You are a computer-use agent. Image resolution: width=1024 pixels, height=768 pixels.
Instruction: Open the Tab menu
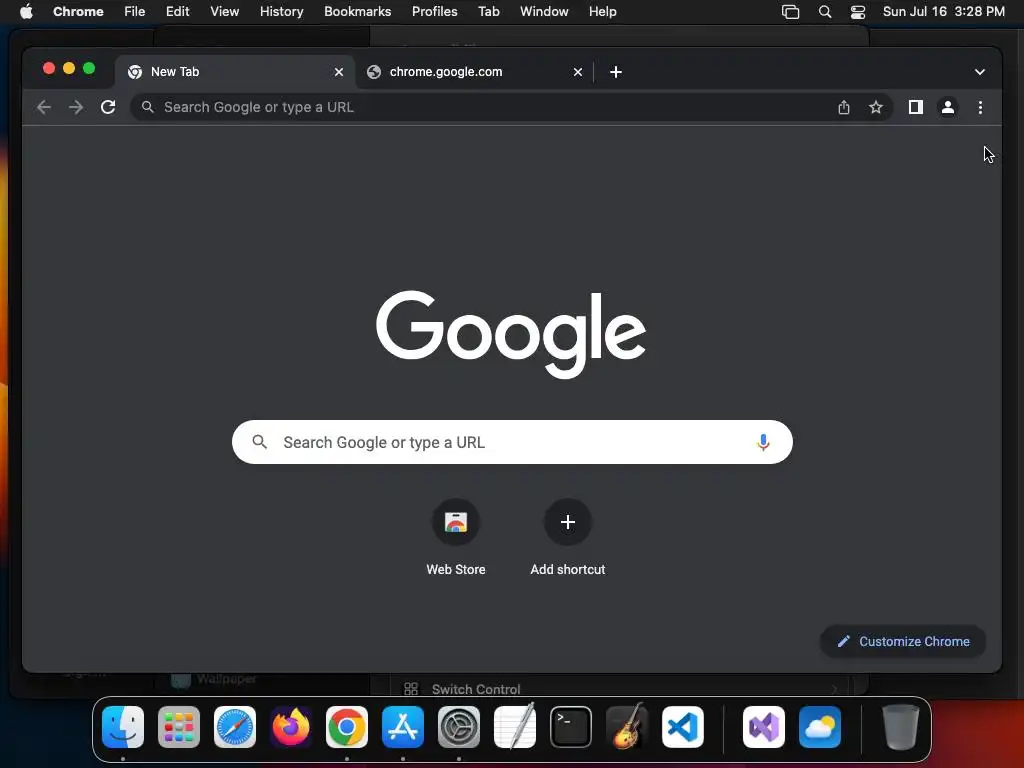(x=488, y=12)
